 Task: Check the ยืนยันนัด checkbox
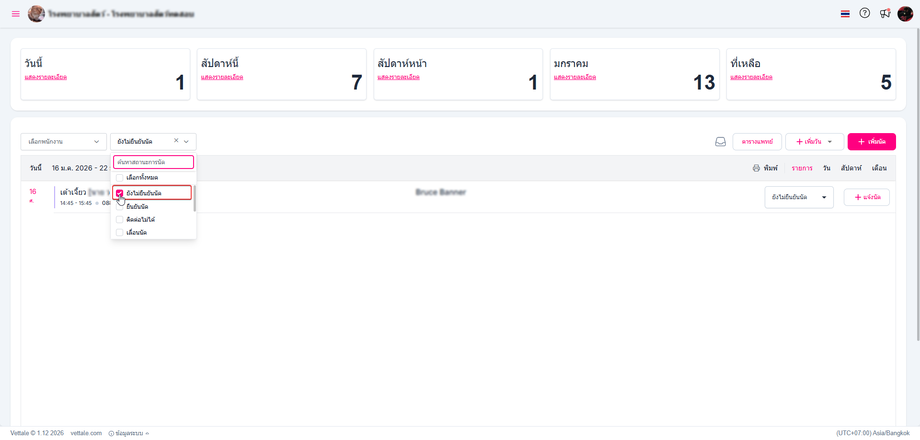pyautogui.click(x=120, y=207)
